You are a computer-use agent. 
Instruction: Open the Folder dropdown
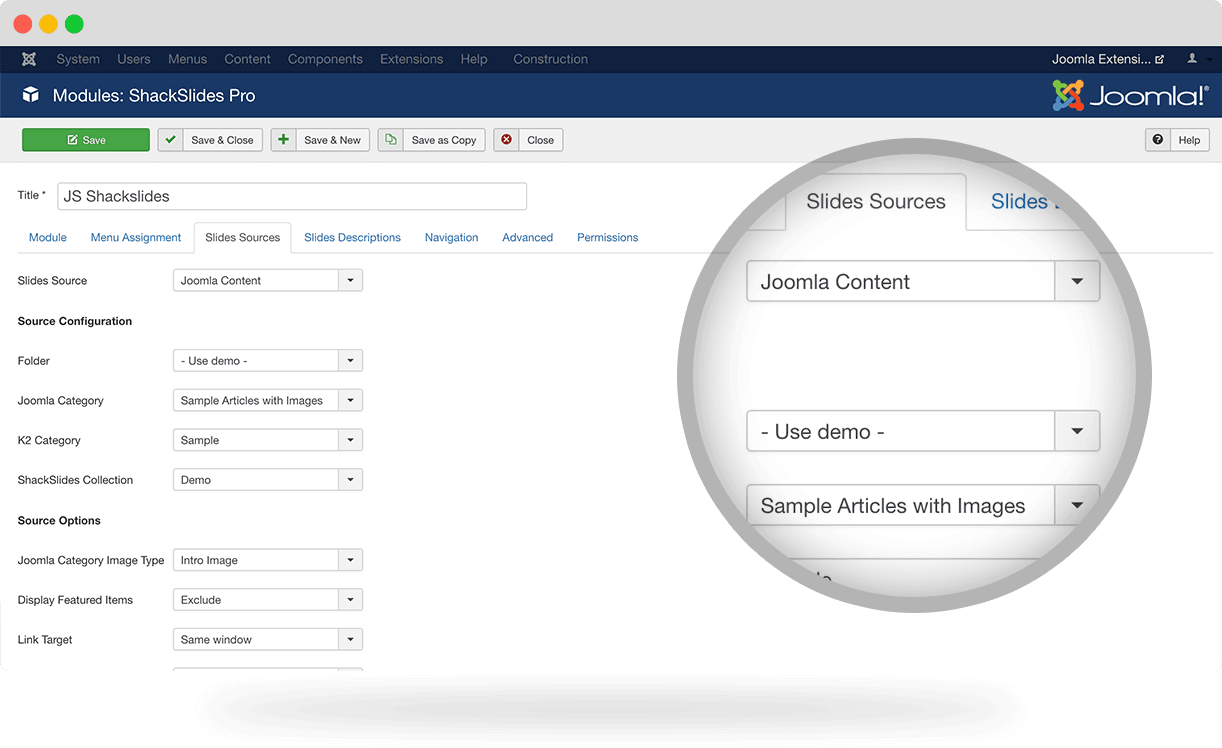click(268, 361)
